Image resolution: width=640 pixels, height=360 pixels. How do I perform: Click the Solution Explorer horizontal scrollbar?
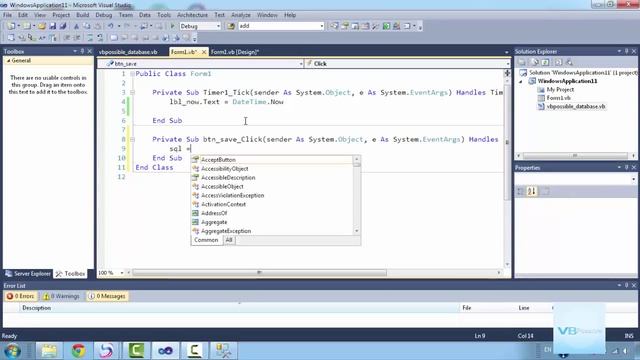click(575, 156)
